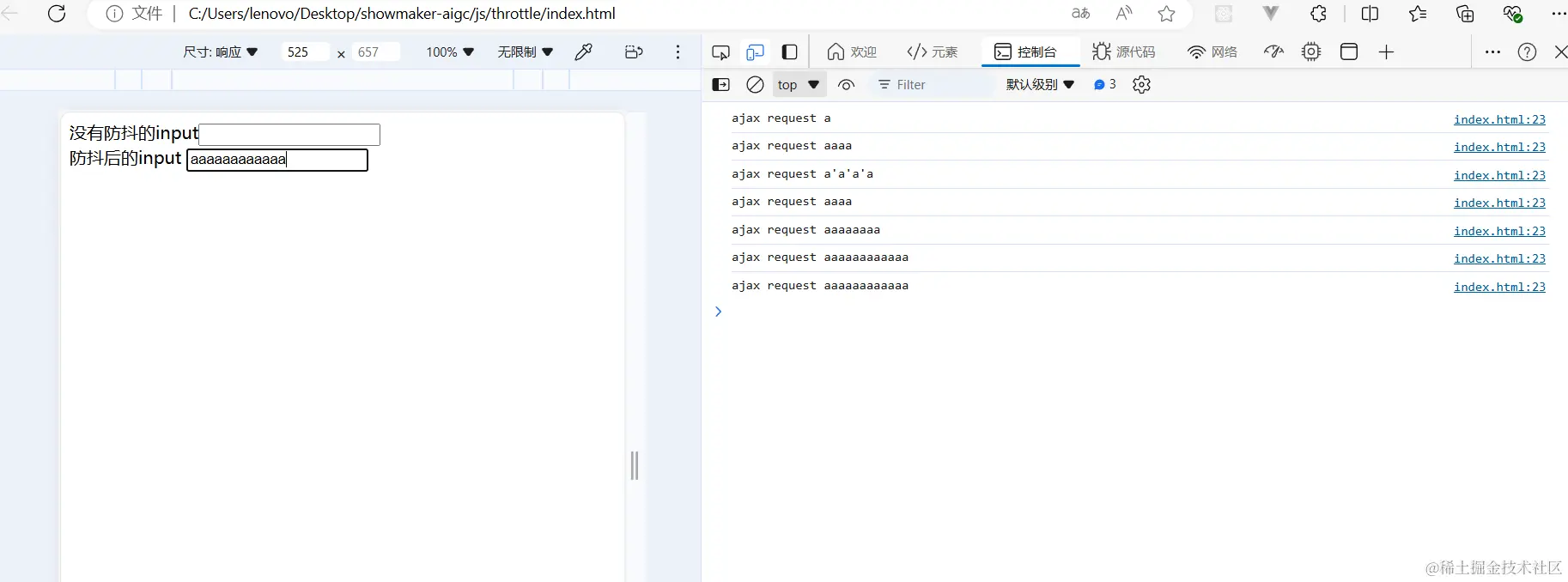
Task: Create live expression eye icon
Action: click(x=847, y=84)
